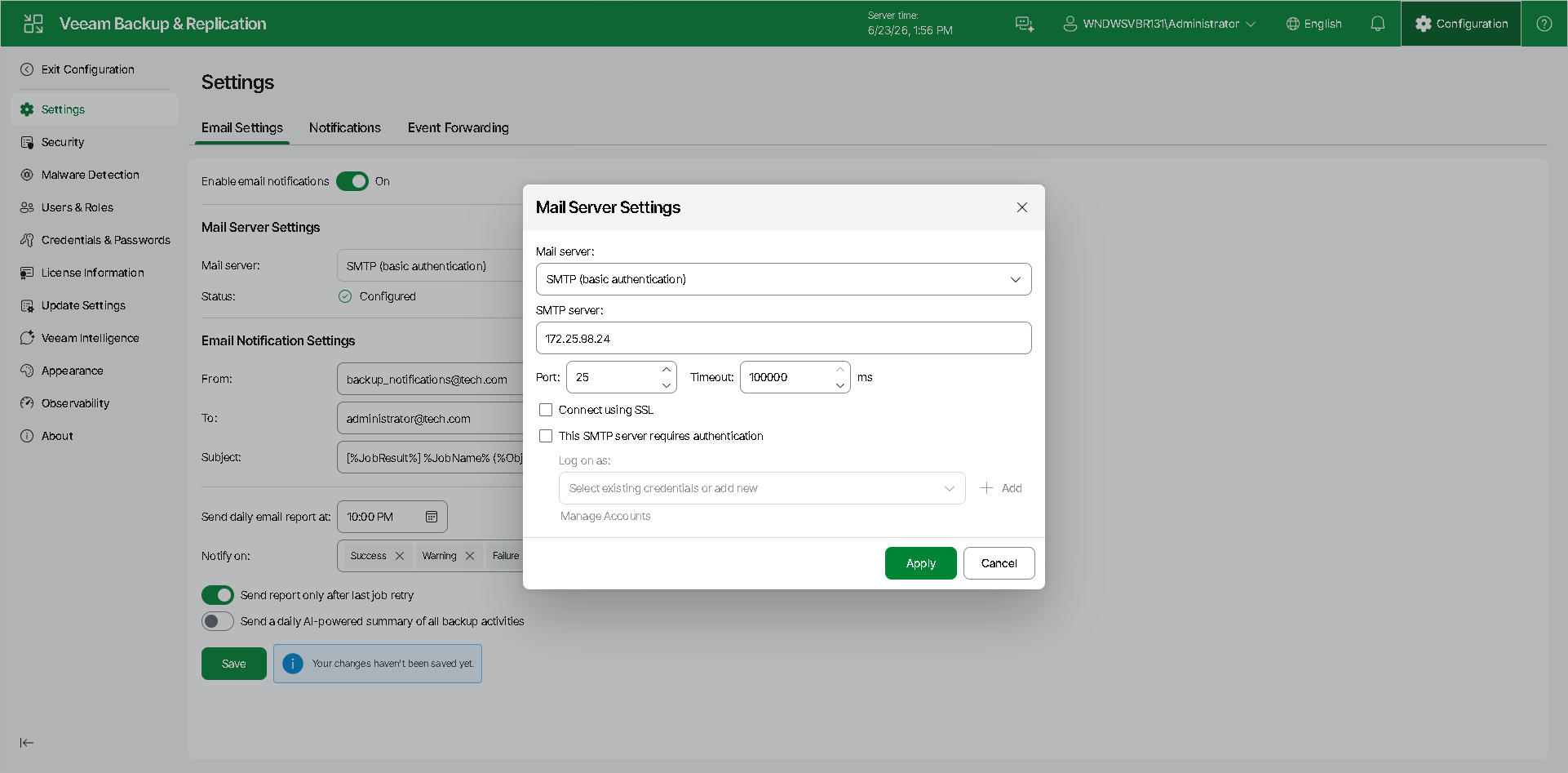Click the To email address field
The image size is (1568, 773).
pos(430,419)
